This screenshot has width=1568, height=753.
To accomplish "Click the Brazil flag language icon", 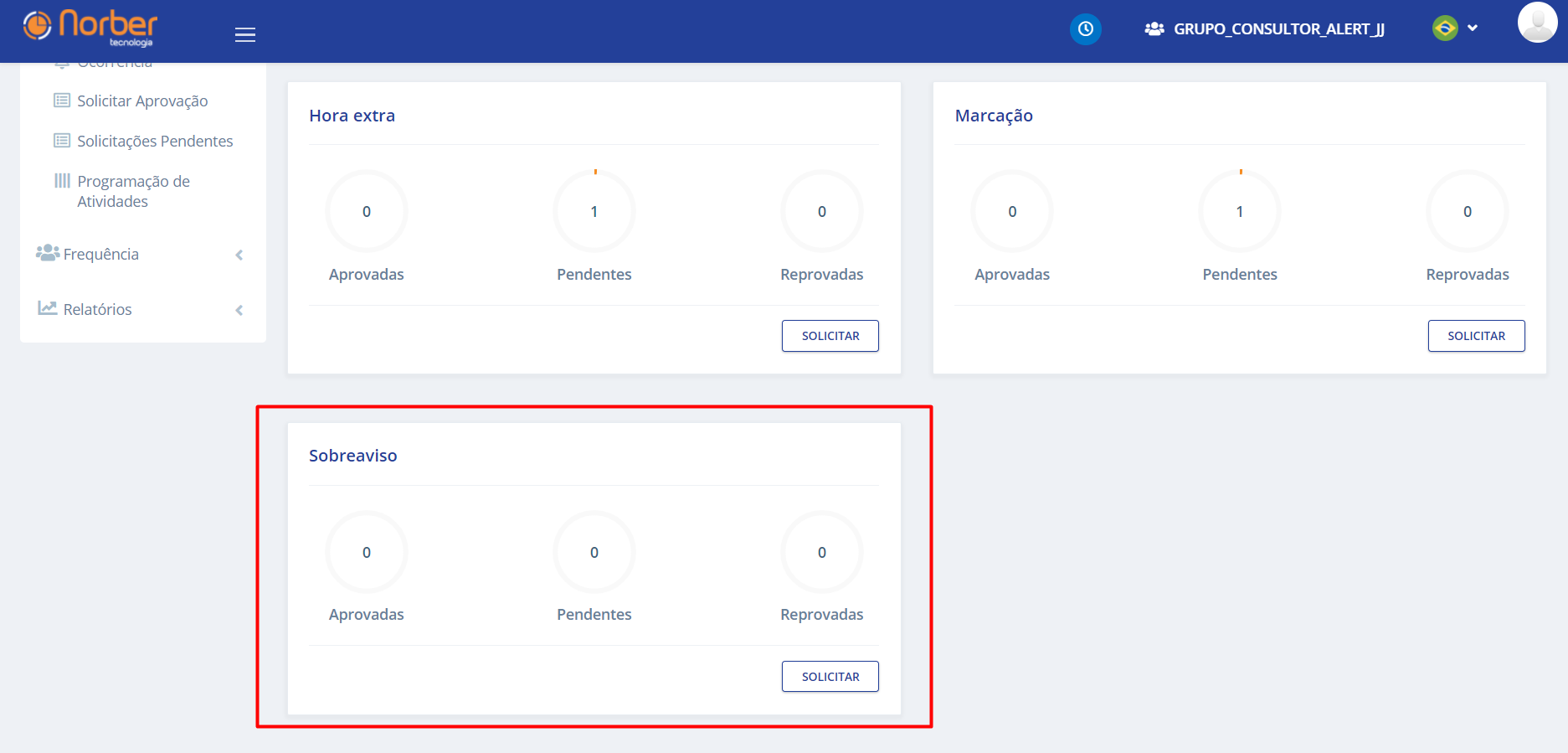I will click(1444, 28).
